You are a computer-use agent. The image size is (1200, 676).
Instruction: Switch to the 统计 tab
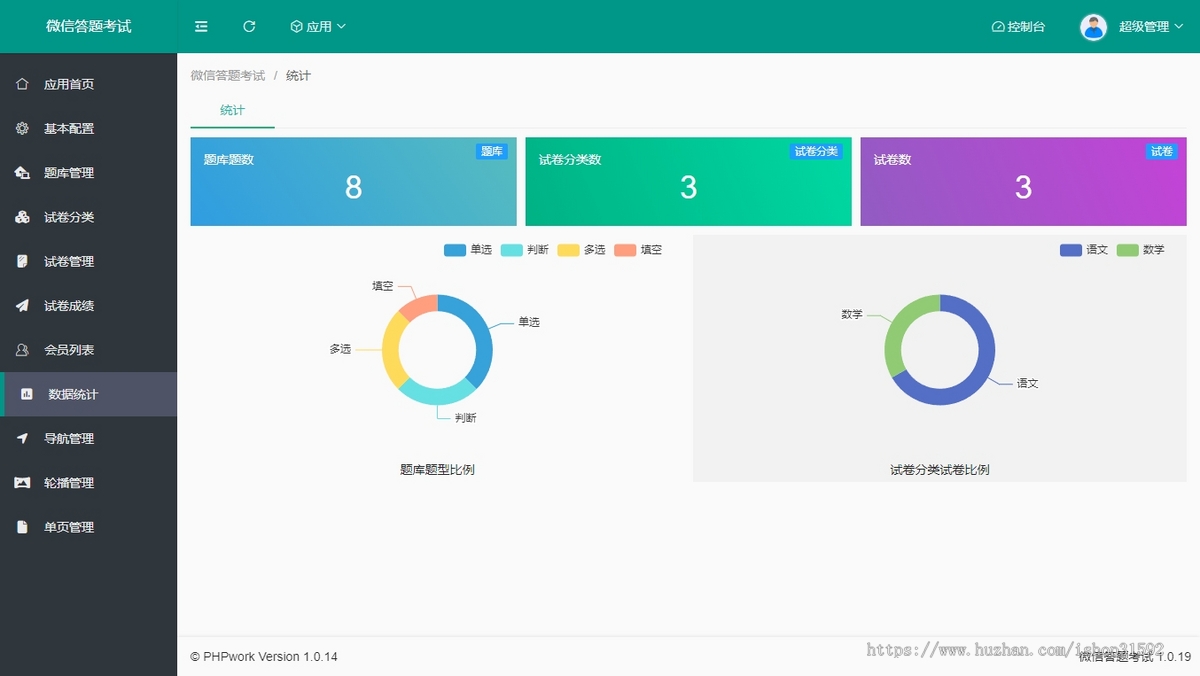[232, 110]
